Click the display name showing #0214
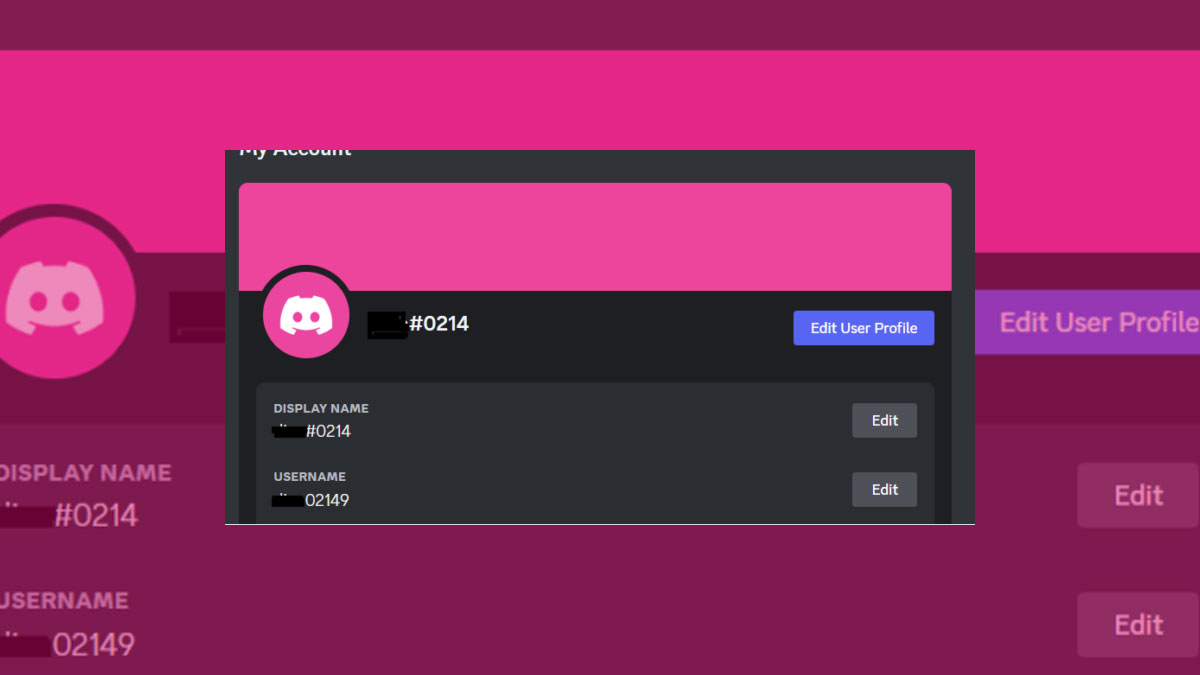Viewport: 1200px width, 675px height. 311,431
